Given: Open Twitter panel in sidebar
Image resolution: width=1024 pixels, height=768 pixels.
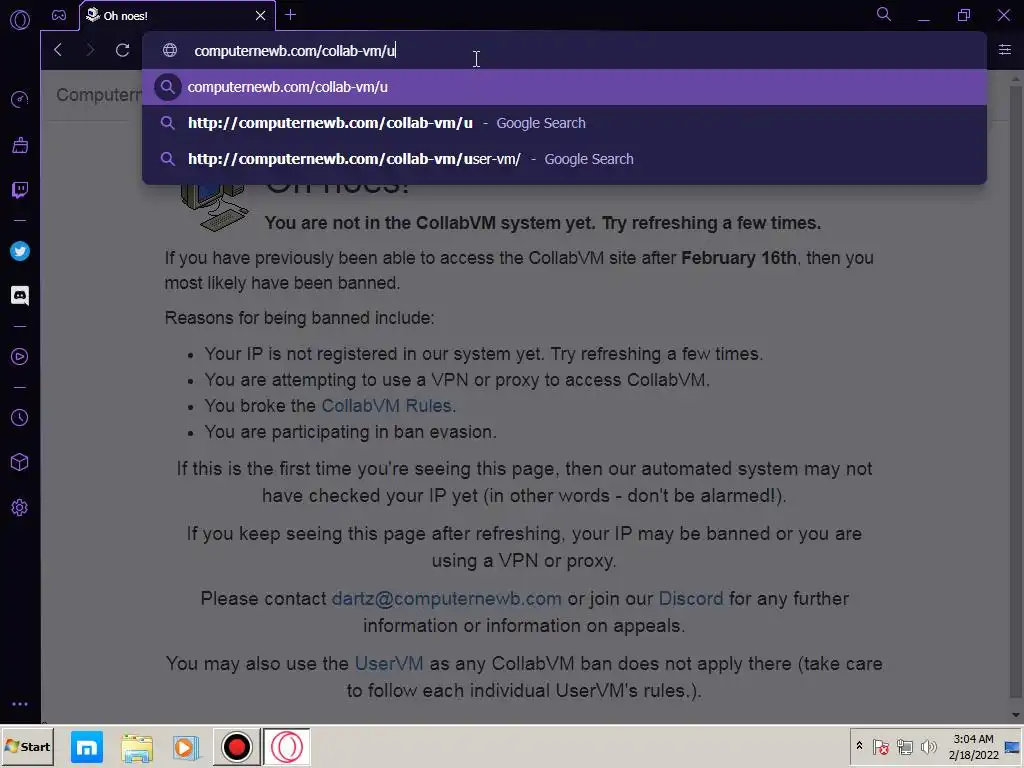Looking at the screenshot, I should pos(20,251).
